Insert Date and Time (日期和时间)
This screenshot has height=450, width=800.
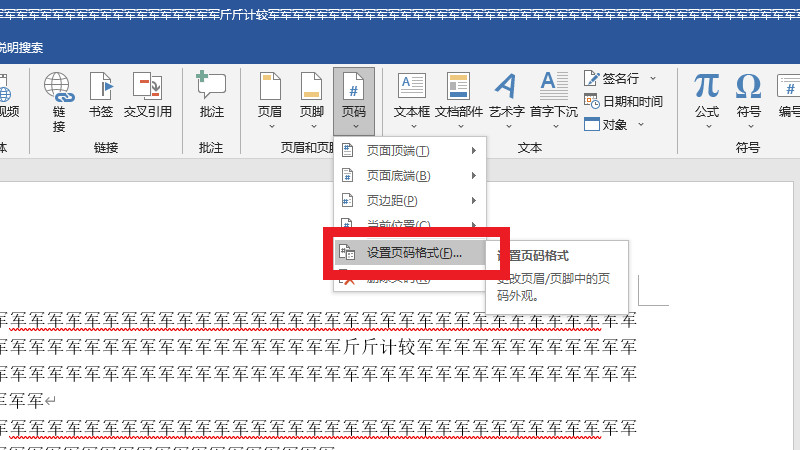(623, 102)
